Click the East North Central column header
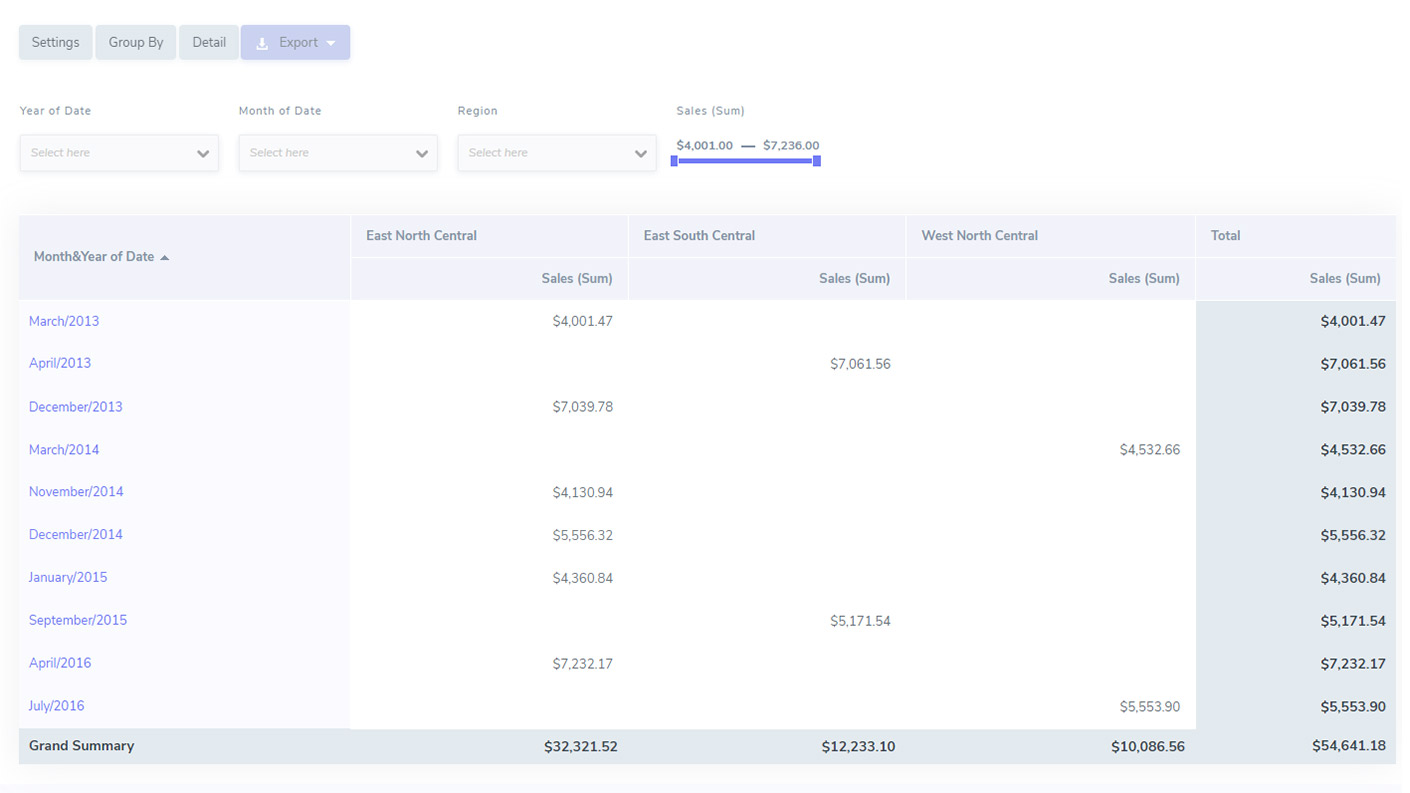 click(421, 236)
